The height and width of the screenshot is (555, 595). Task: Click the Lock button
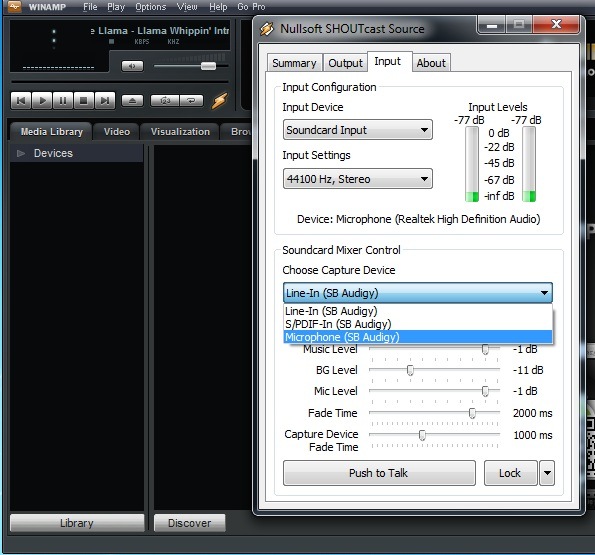[510, 473]
